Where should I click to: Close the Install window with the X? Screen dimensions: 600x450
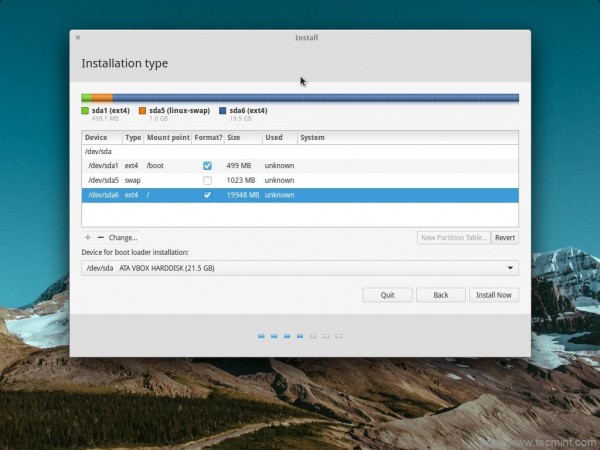[x=78, y=38]
